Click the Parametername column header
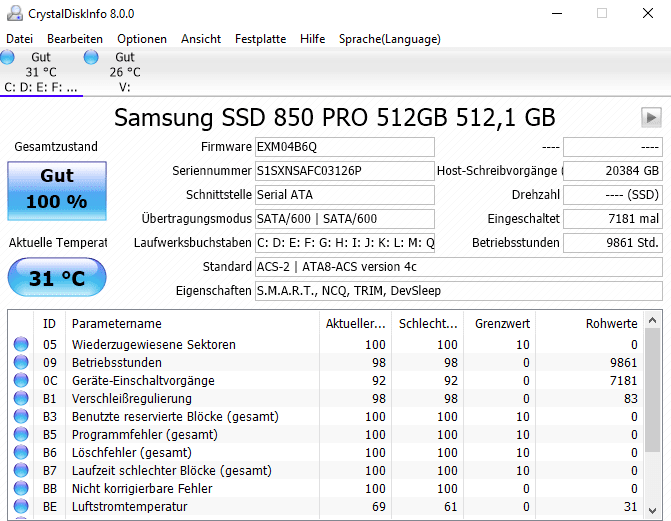Screen dimensions: 671x521 pos(192,324)
